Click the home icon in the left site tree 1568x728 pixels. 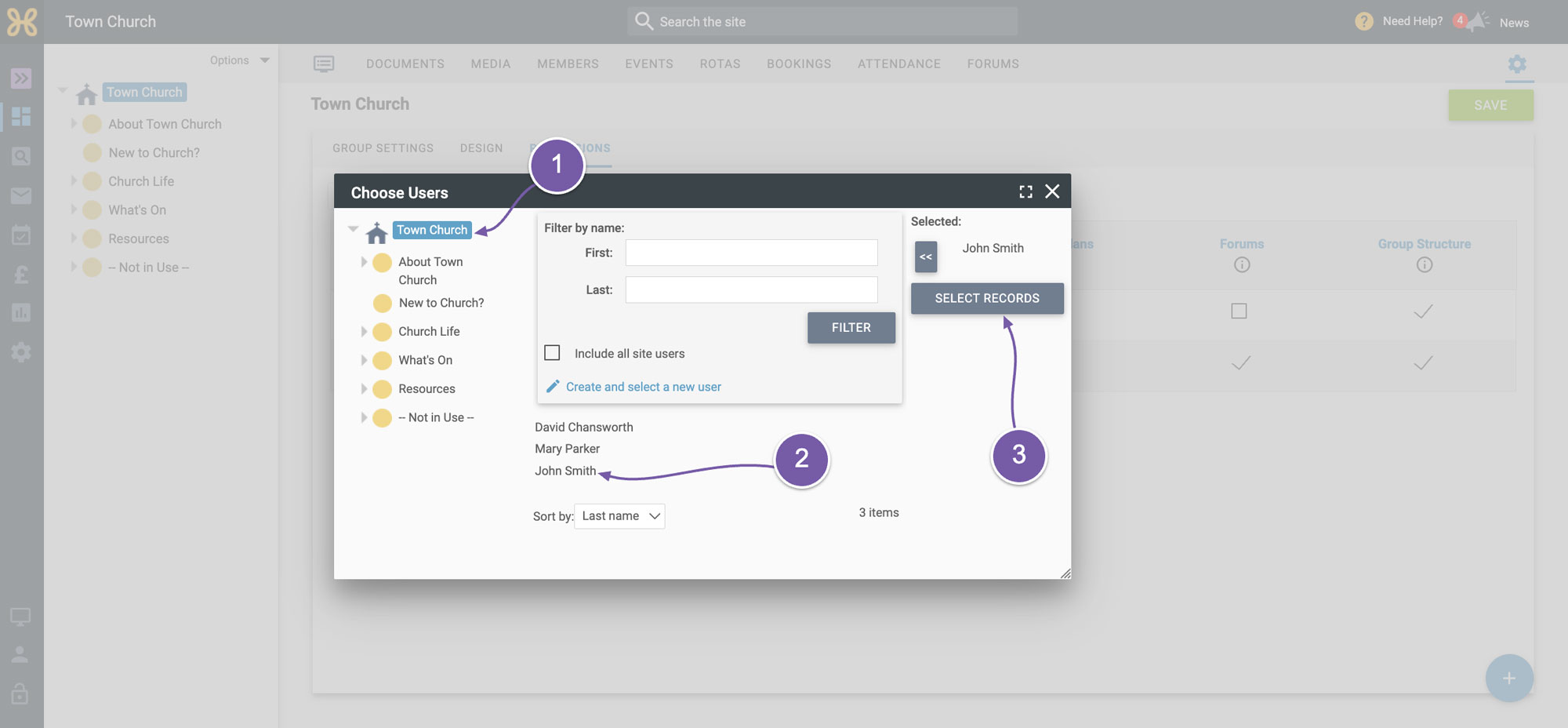point(86,94)
